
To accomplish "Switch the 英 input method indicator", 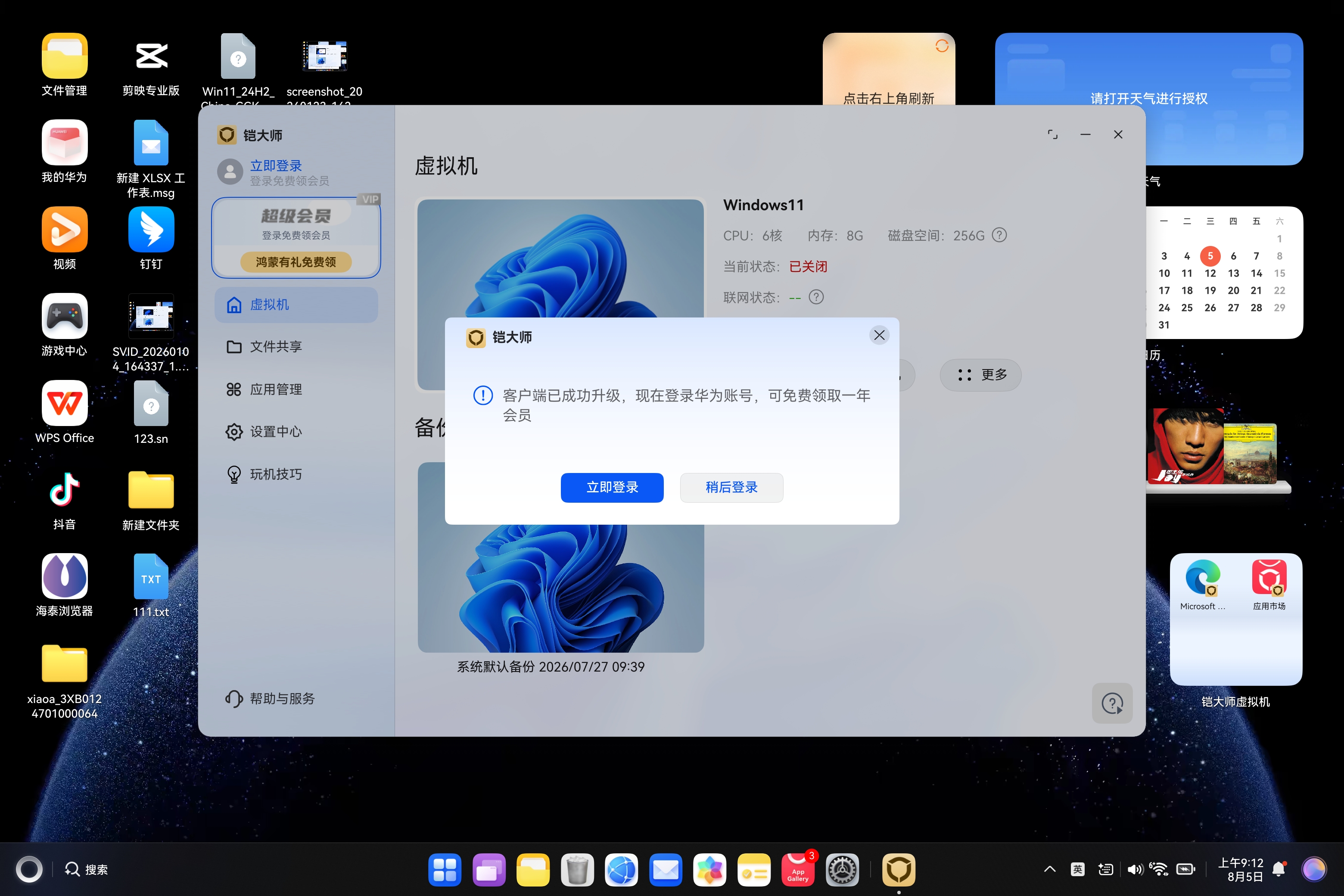I will point(1078,869).
